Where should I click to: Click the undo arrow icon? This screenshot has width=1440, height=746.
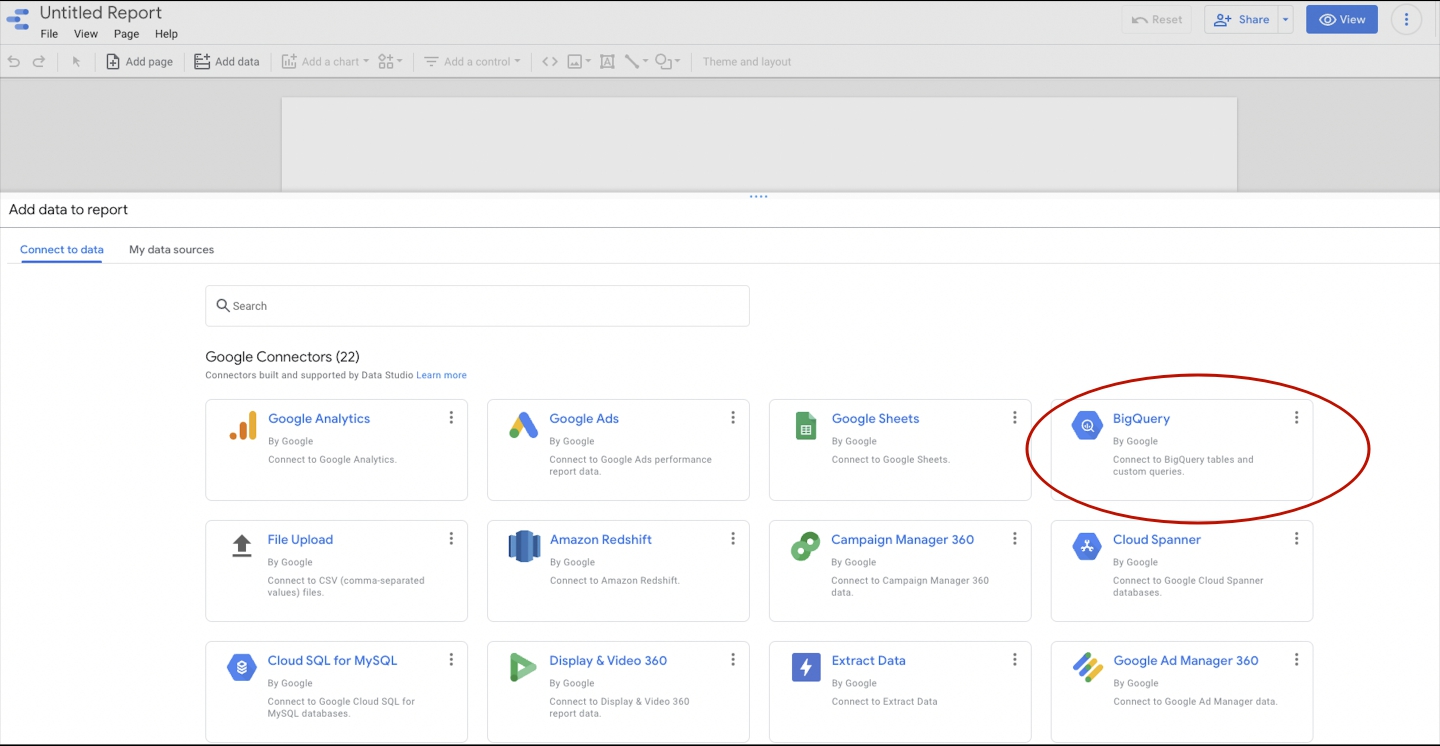14,62
